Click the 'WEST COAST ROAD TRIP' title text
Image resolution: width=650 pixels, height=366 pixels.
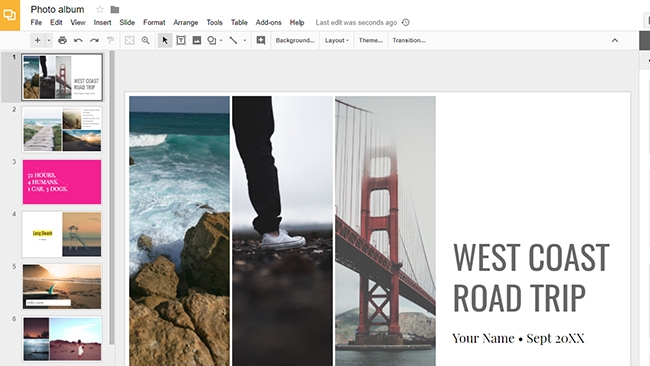531,277
